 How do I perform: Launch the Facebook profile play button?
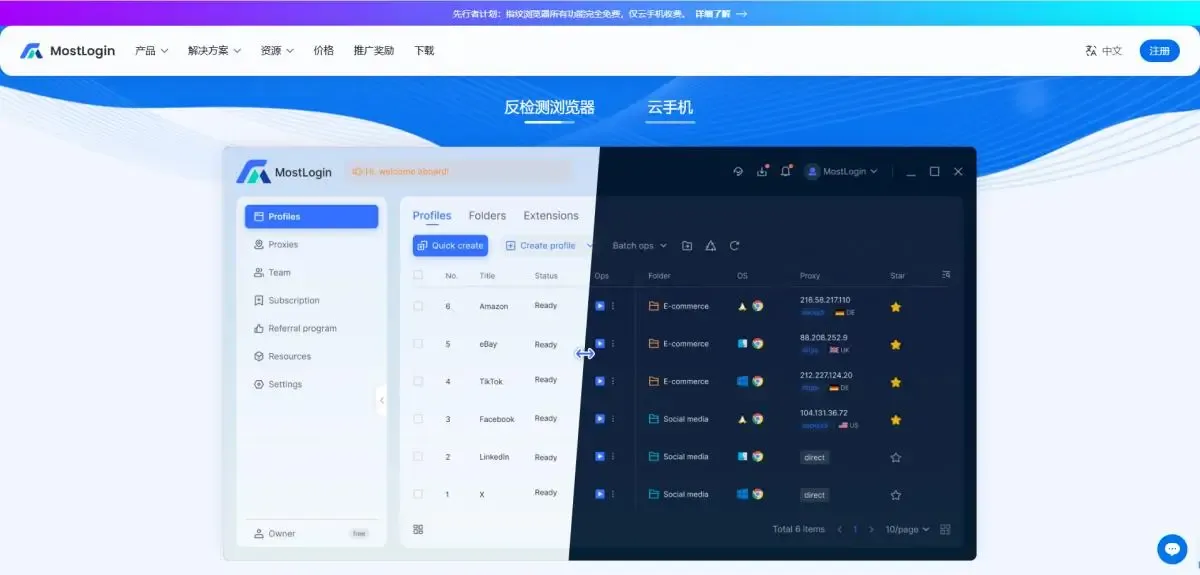tap(600, 419)
